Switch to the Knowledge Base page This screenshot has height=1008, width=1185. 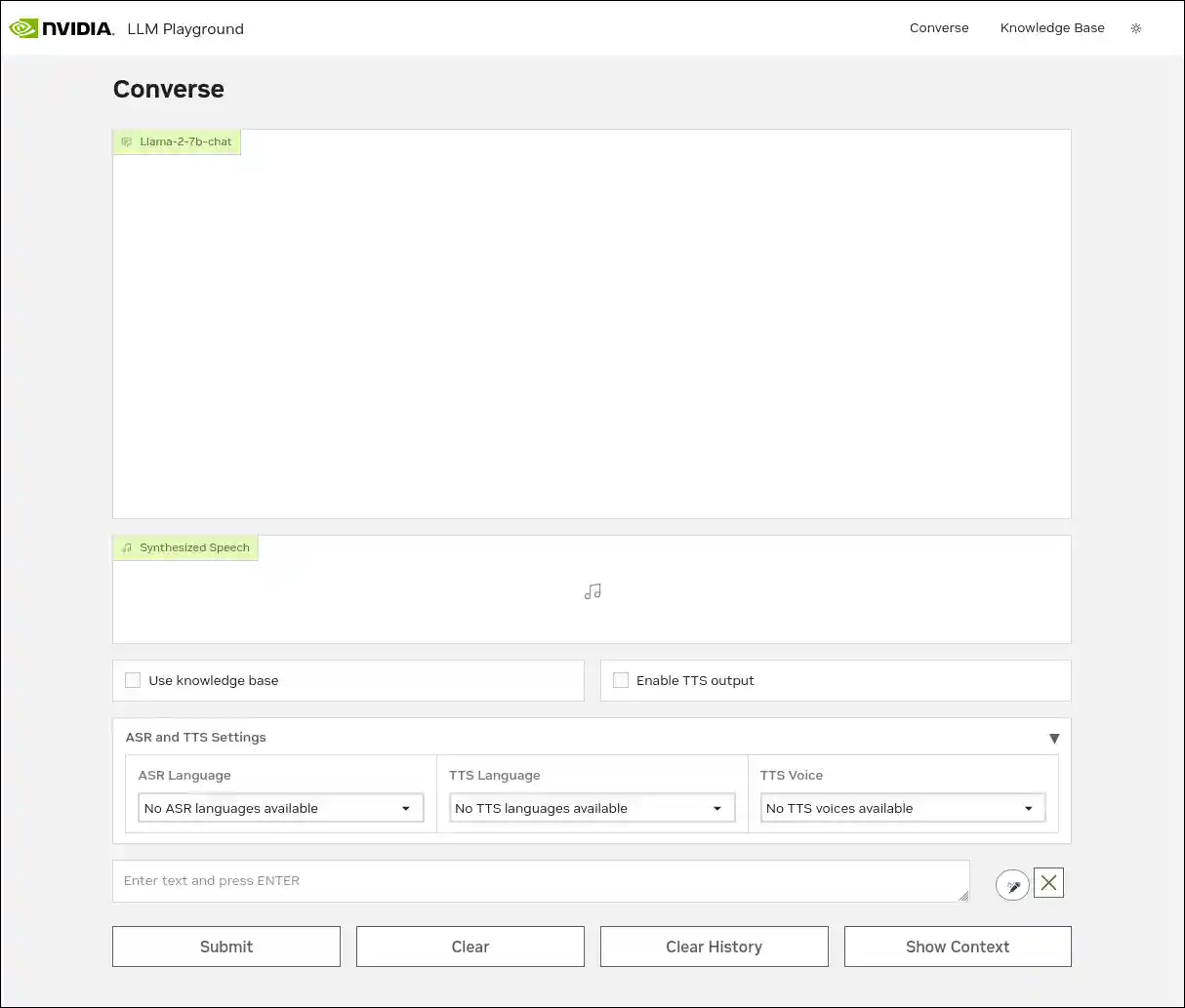[1052, 27]
